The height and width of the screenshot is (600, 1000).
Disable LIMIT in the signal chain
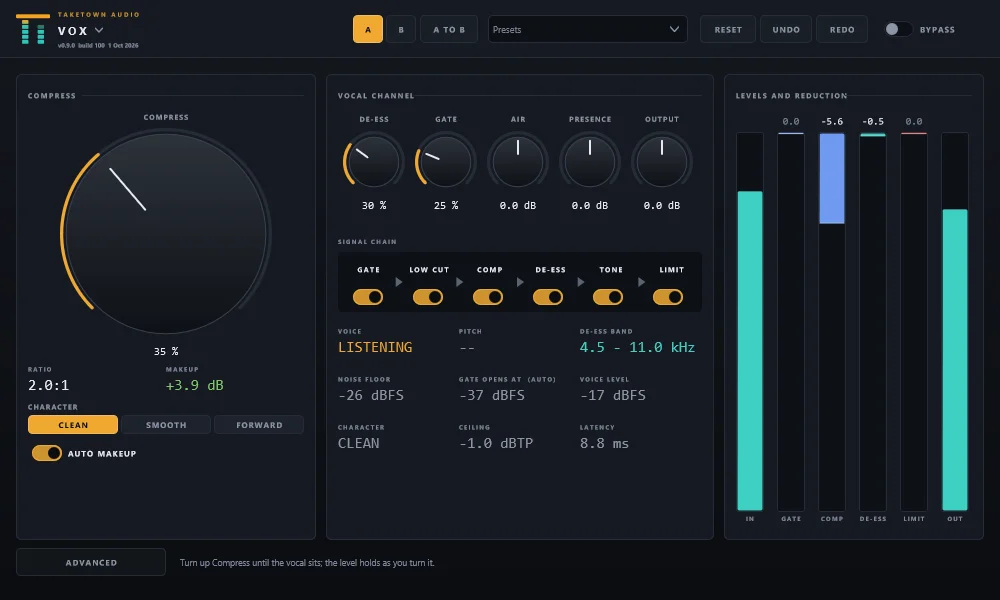coord(668,297)
